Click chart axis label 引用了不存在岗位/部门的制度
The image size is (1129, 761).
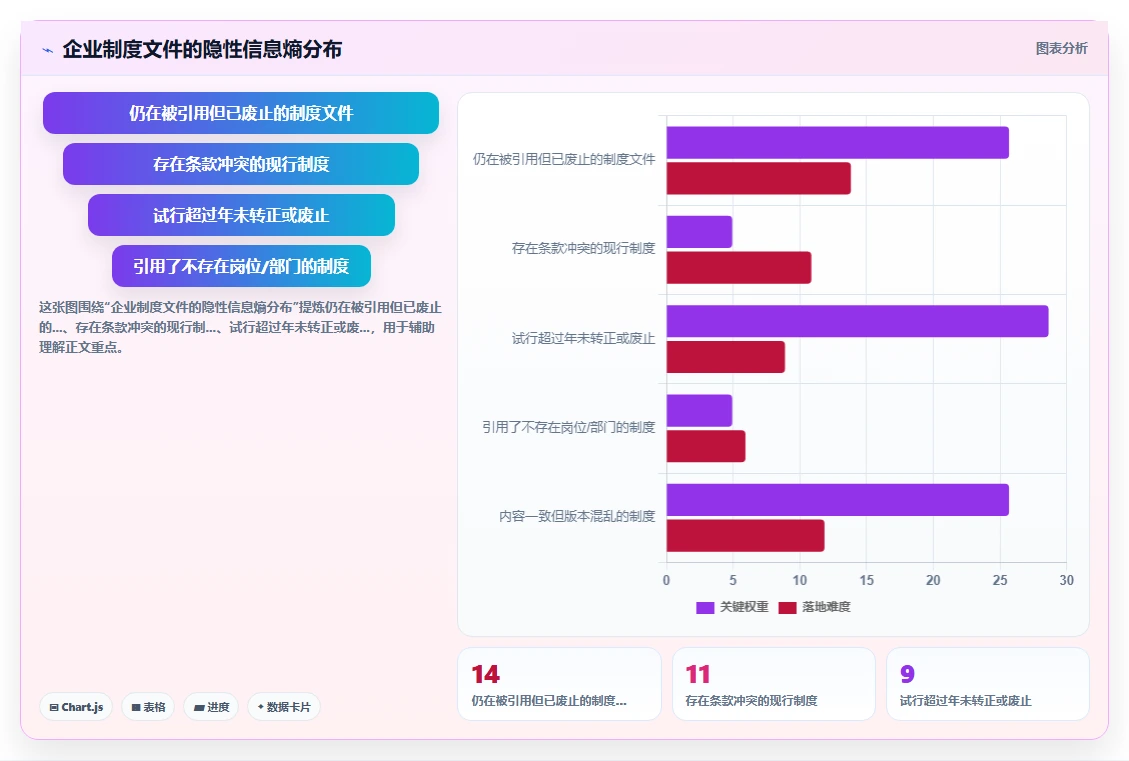[x=569, y=428]
